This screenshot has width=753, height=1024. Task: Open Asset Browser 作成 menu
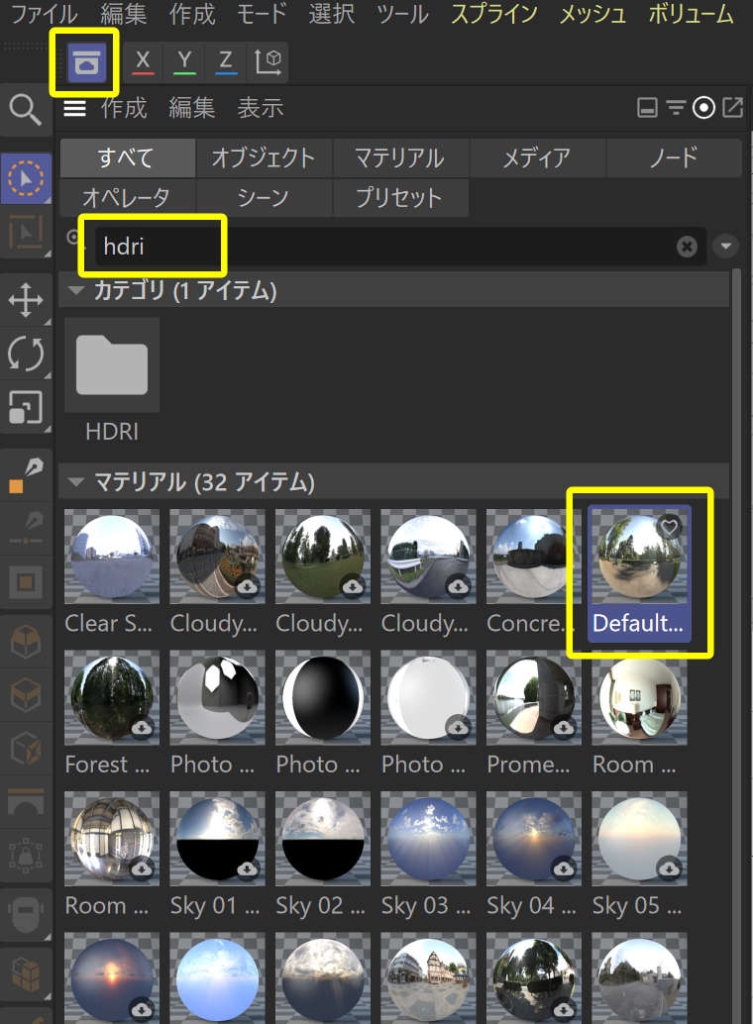click(124, 108)
